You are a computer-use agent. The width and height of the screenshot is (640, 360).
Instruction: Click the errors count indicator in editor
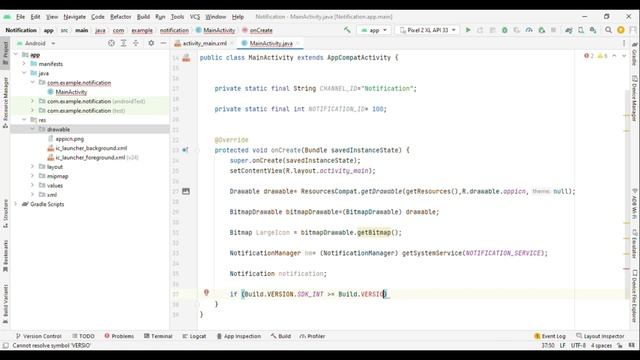pos(589,56)
